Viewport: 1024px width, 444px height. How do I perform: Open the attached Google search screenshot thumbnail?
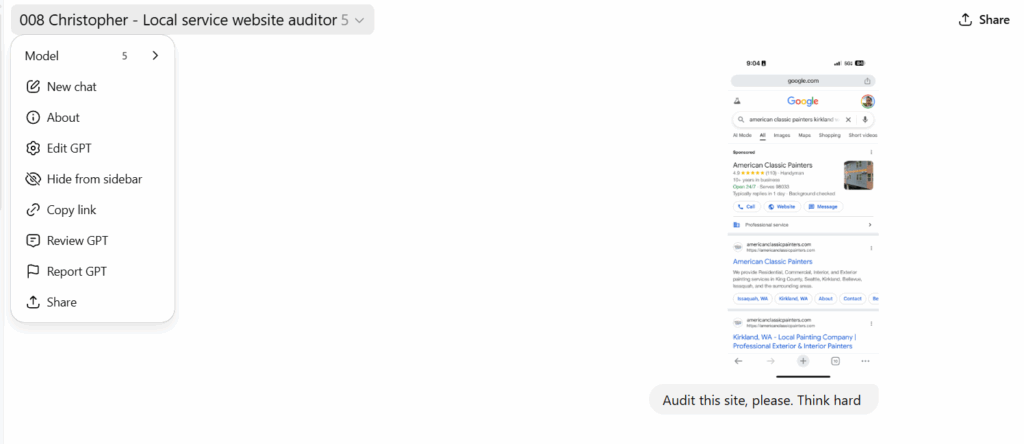804,214
